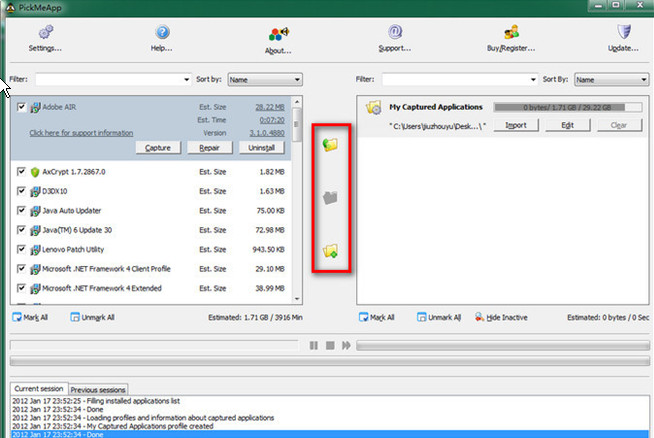Click Mark All under captured applications
Viewport: 654px width, 438px height.
click(377, 317)
